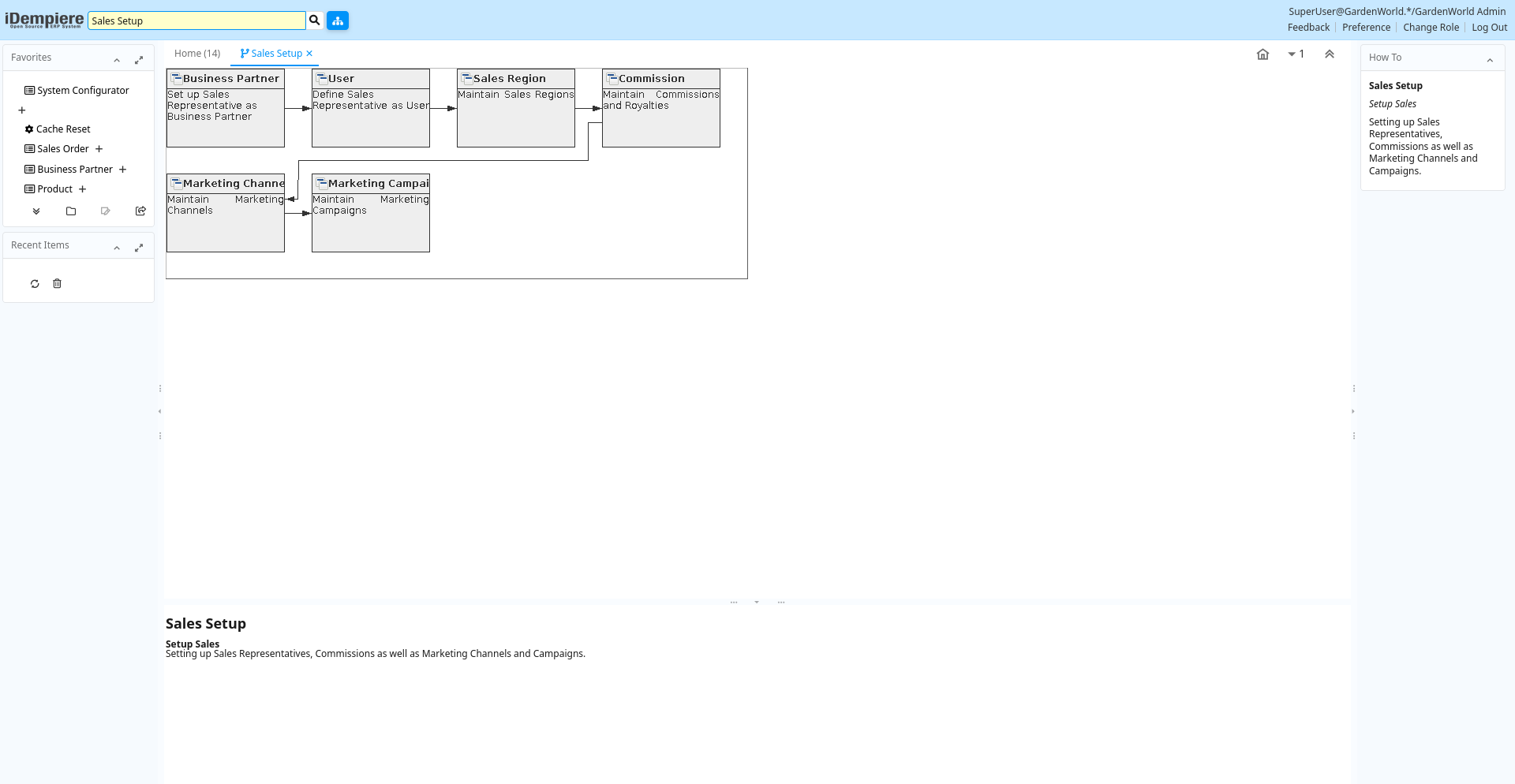The height and width of the screenshot is (784, 1515).
Task: Click the new folder icon in Favorites
Action: click(x=71, y=211)
